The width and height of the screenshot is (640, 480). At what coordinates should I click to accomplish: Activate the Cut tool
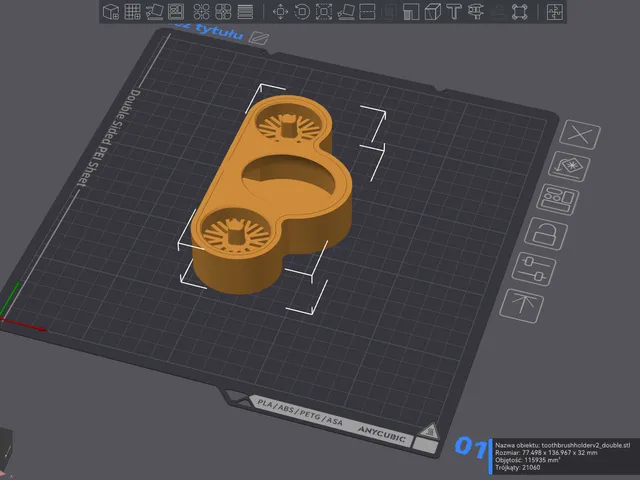pos(367,12)
